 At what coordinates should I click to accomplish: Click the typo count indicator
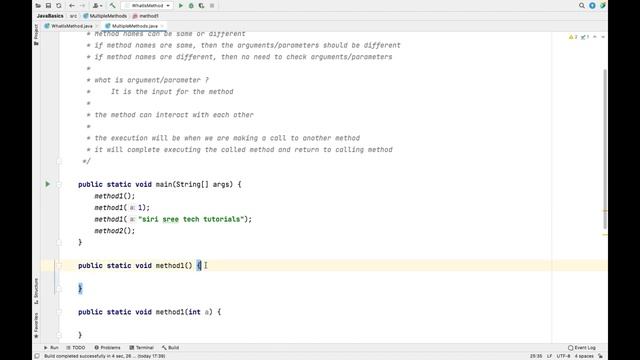[x=585, y=37]
